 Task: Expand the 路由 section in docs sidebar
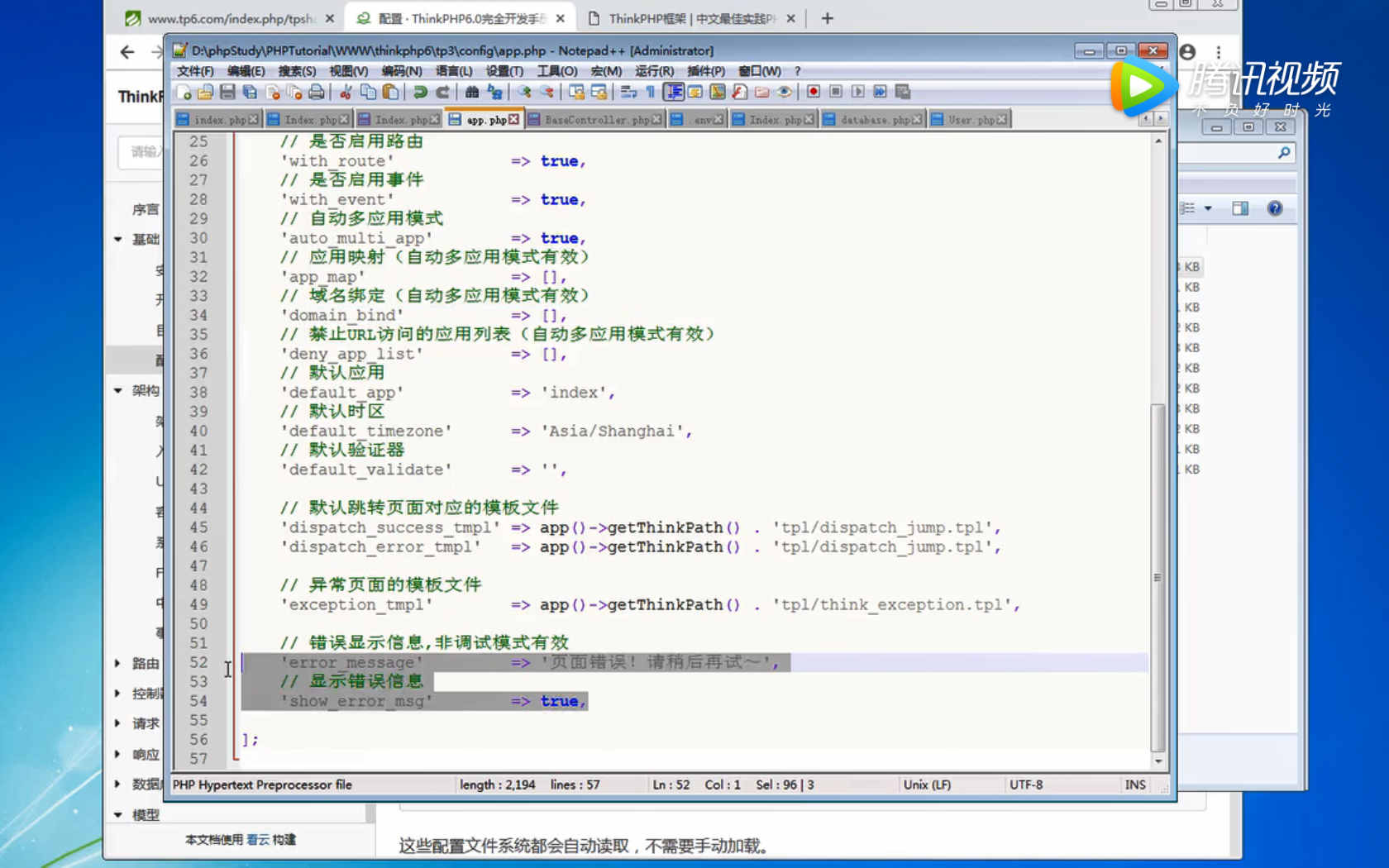click(117, 663)
